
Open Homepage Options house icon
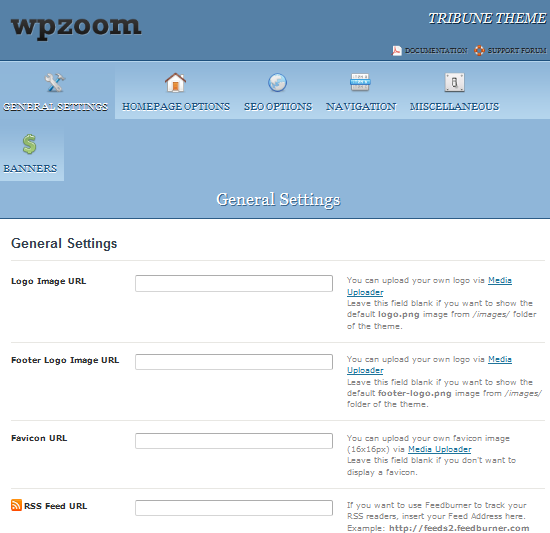pos(175,83)
